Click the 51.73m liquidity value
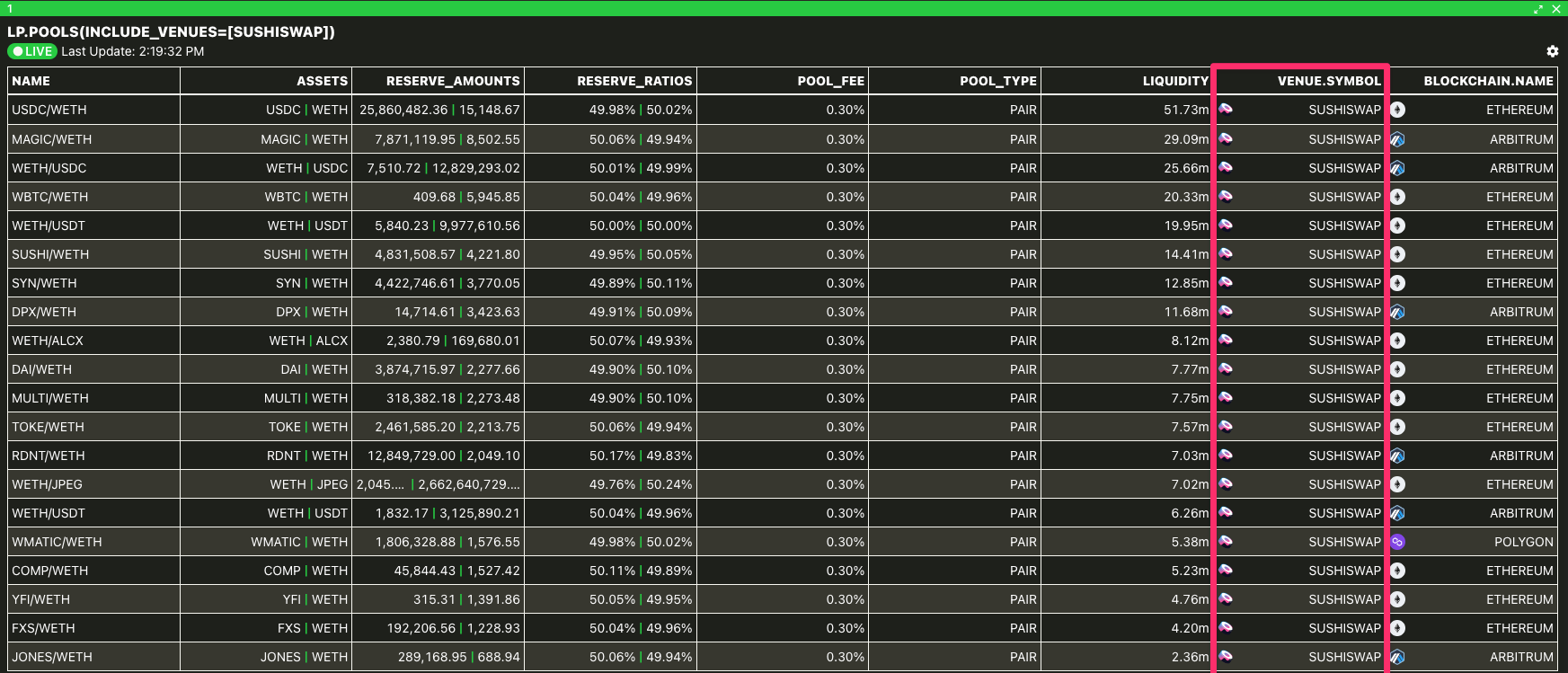The height and width of the screenshot is (673, 1568). click(x=1186, y=110)
